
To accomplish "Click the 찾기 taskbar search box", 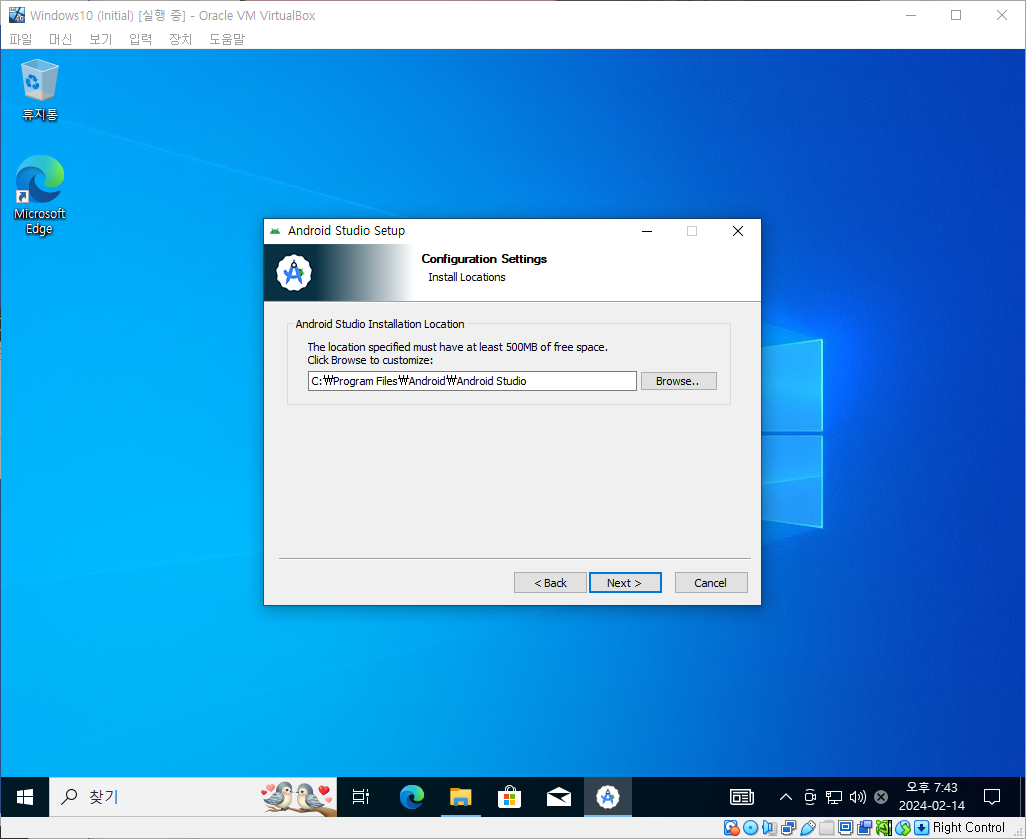I will click(193, 796).
